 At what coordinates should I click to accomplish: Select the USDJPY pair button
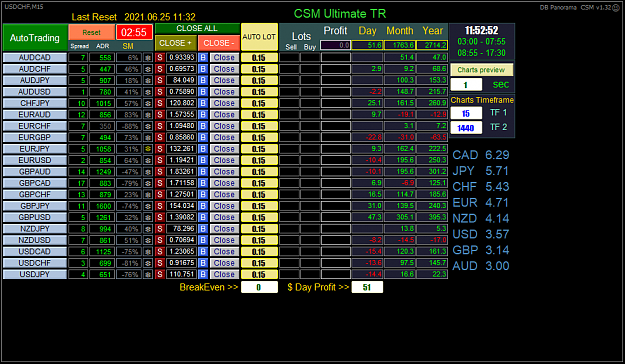[35, 274]
